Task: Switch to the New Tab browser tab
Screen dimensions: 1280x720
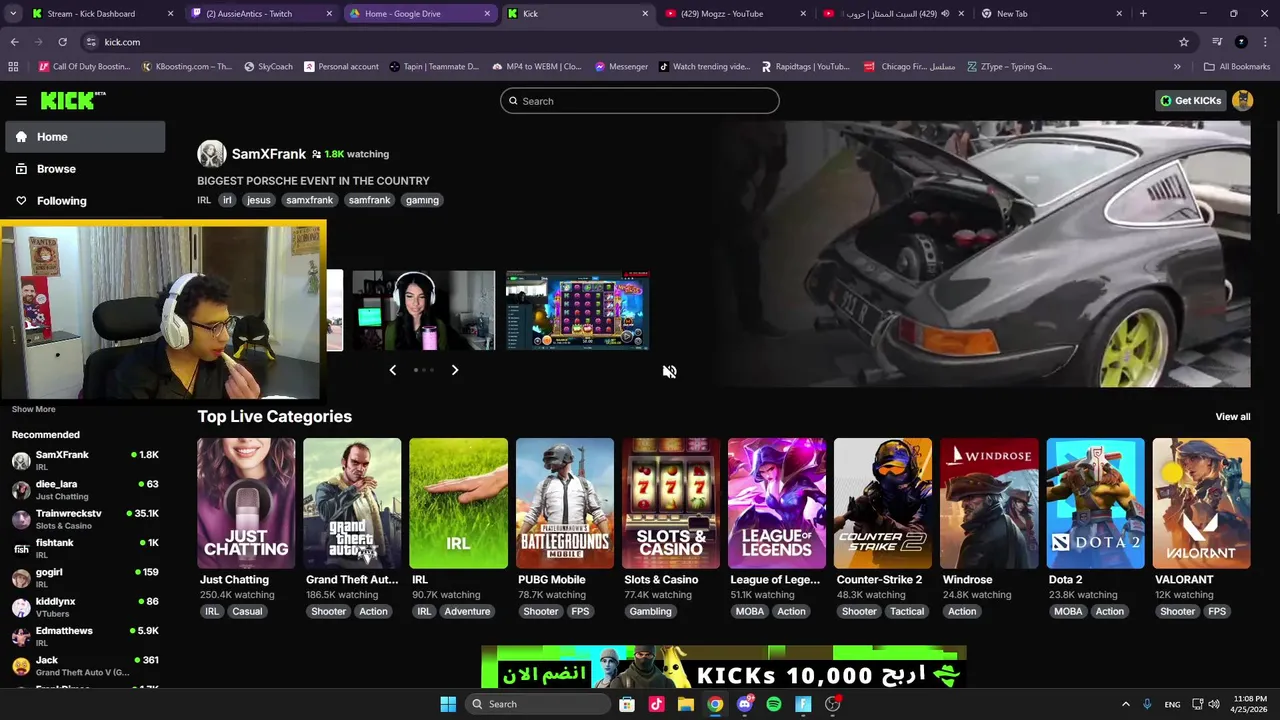Action: 1052,14
